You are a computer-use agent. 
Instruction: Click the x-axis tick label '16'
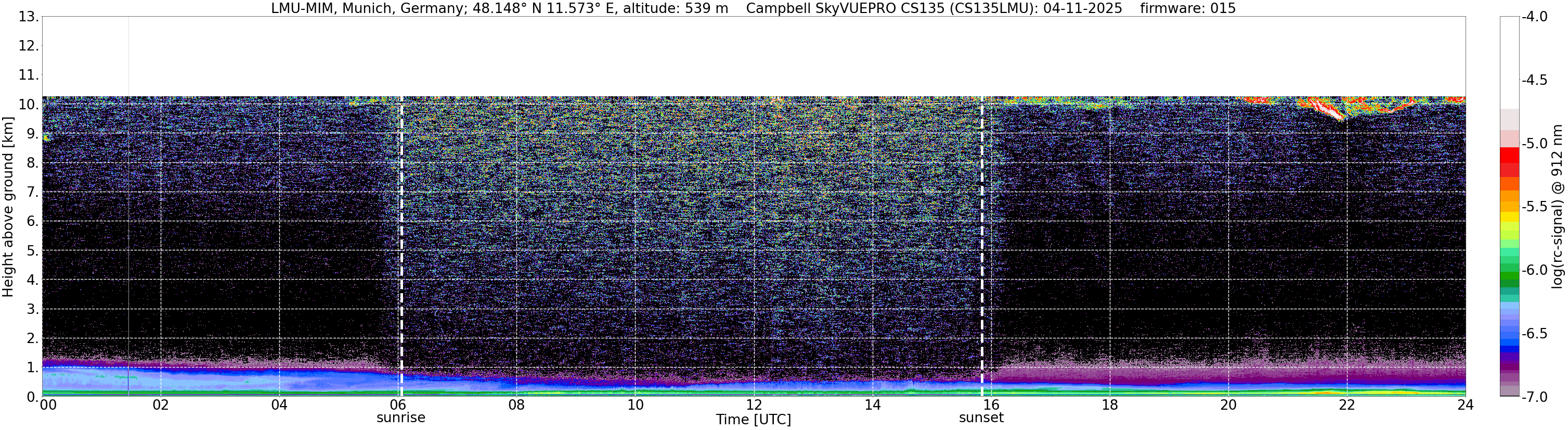991,405
